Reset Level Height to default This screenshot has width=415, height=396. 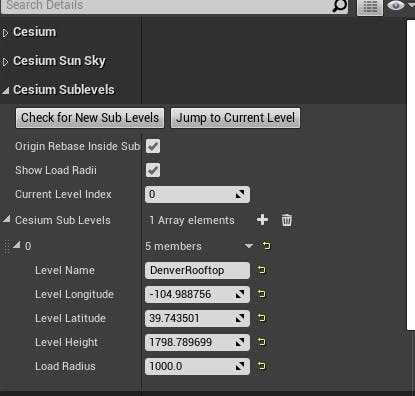(262, 342)
